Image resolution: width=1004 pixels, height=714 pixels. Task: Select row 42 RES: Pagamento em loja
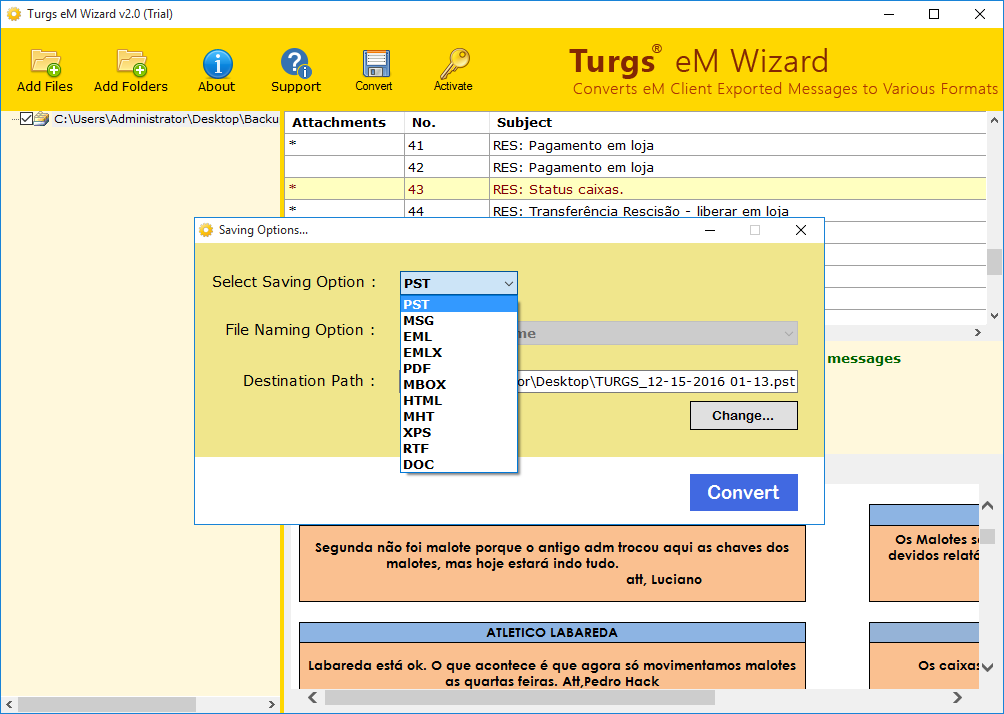tap(635, 167)
